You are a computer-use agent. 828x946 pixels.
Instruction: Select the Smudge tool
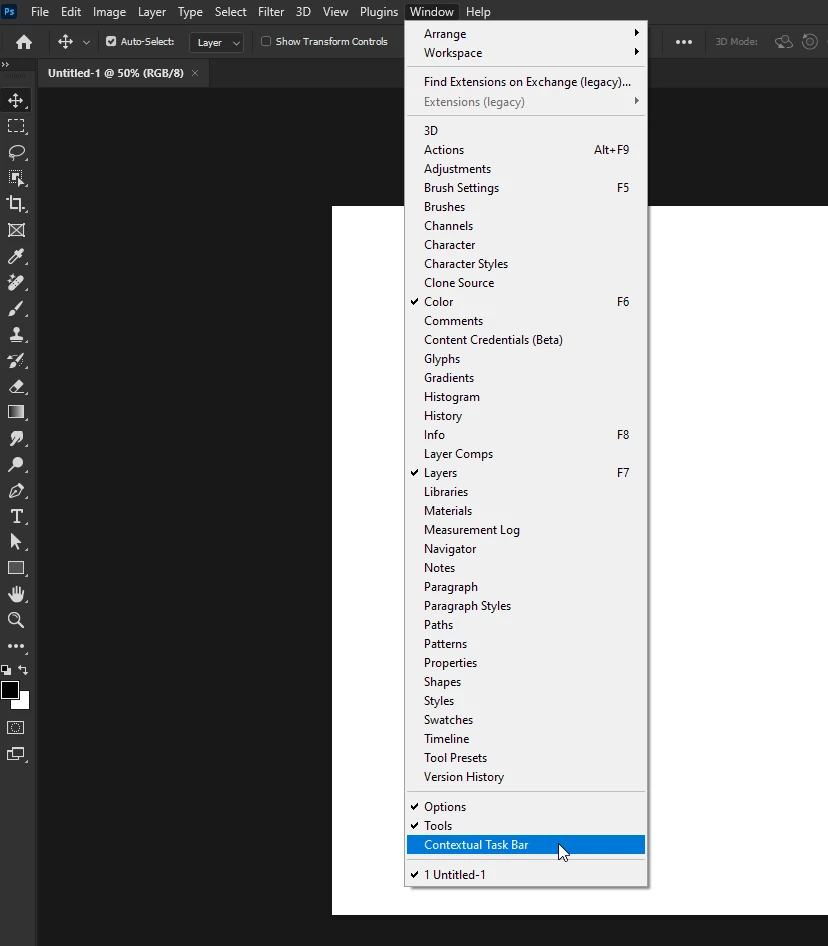[16, 439]
